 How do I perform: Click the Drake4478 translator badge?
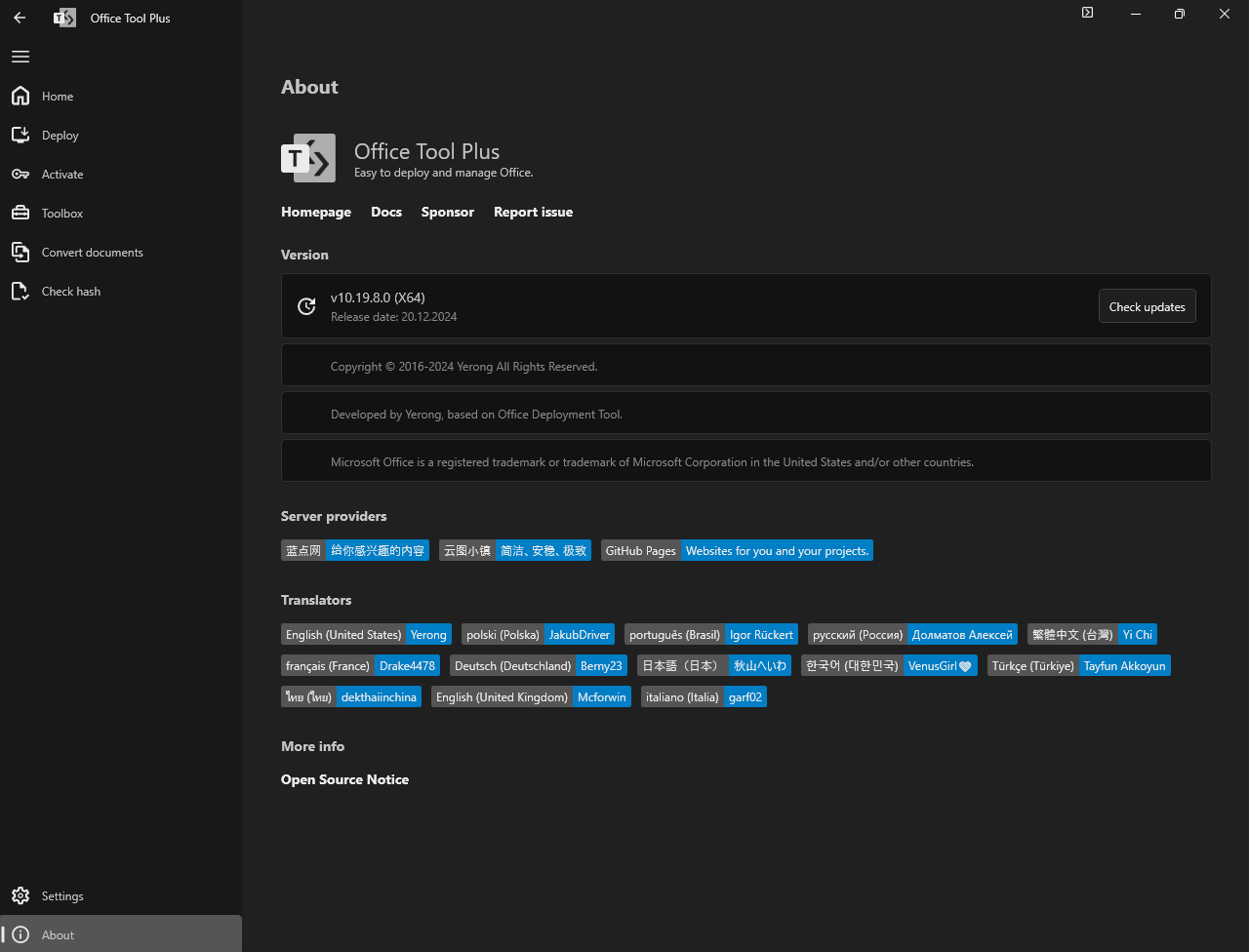[x=360, y=665]
